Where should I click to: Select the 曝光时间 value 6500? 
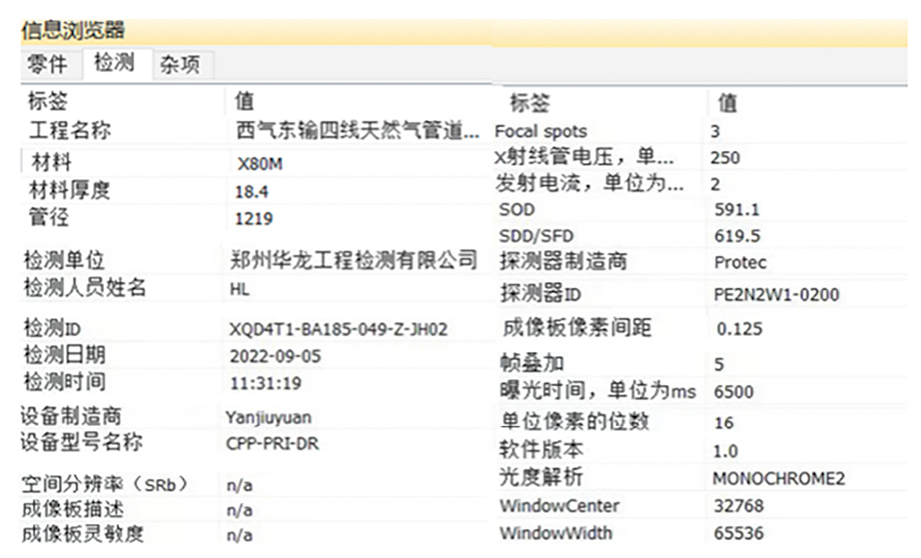coord(734,392)
